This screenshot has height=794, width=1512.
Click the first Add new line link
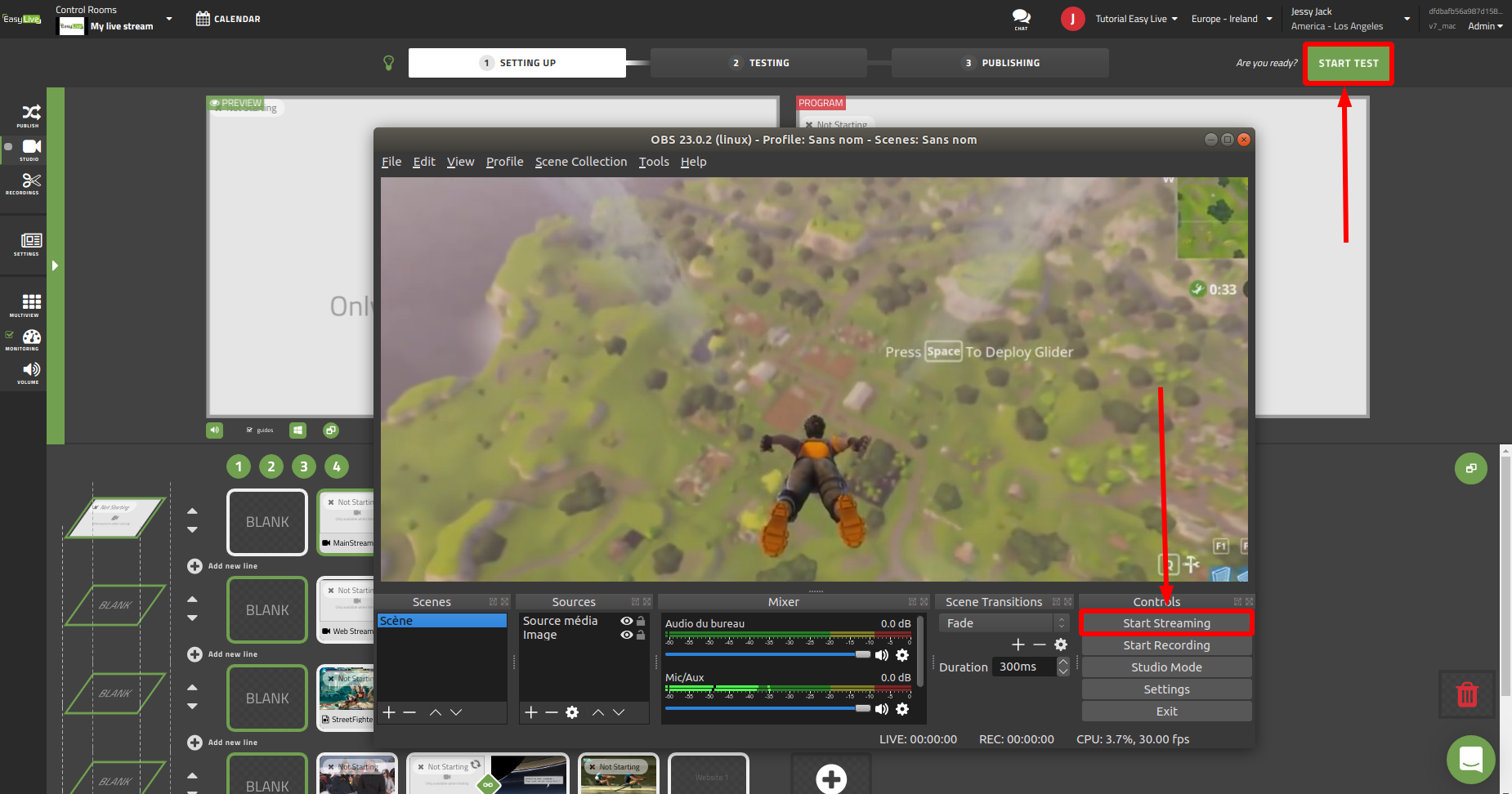coord(223,566)
